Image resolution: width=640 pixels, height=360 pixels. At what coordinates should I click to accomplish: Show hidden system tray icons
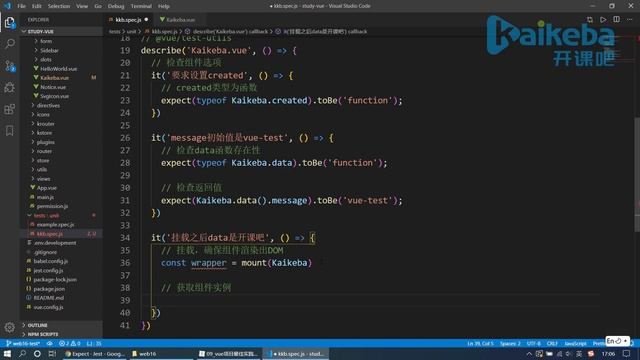point(529,354)
